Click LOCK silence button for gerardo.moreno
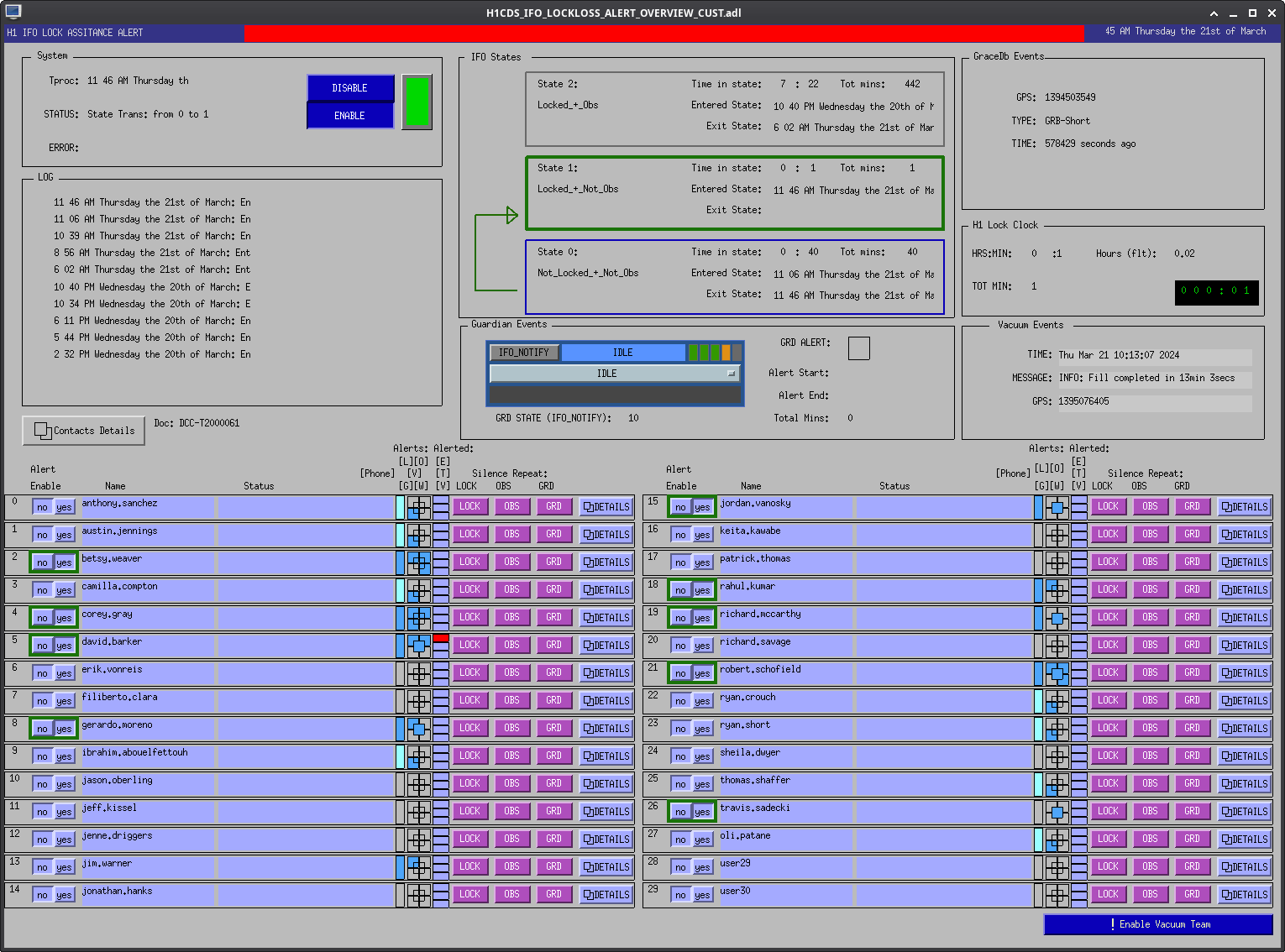 [470, 728]
